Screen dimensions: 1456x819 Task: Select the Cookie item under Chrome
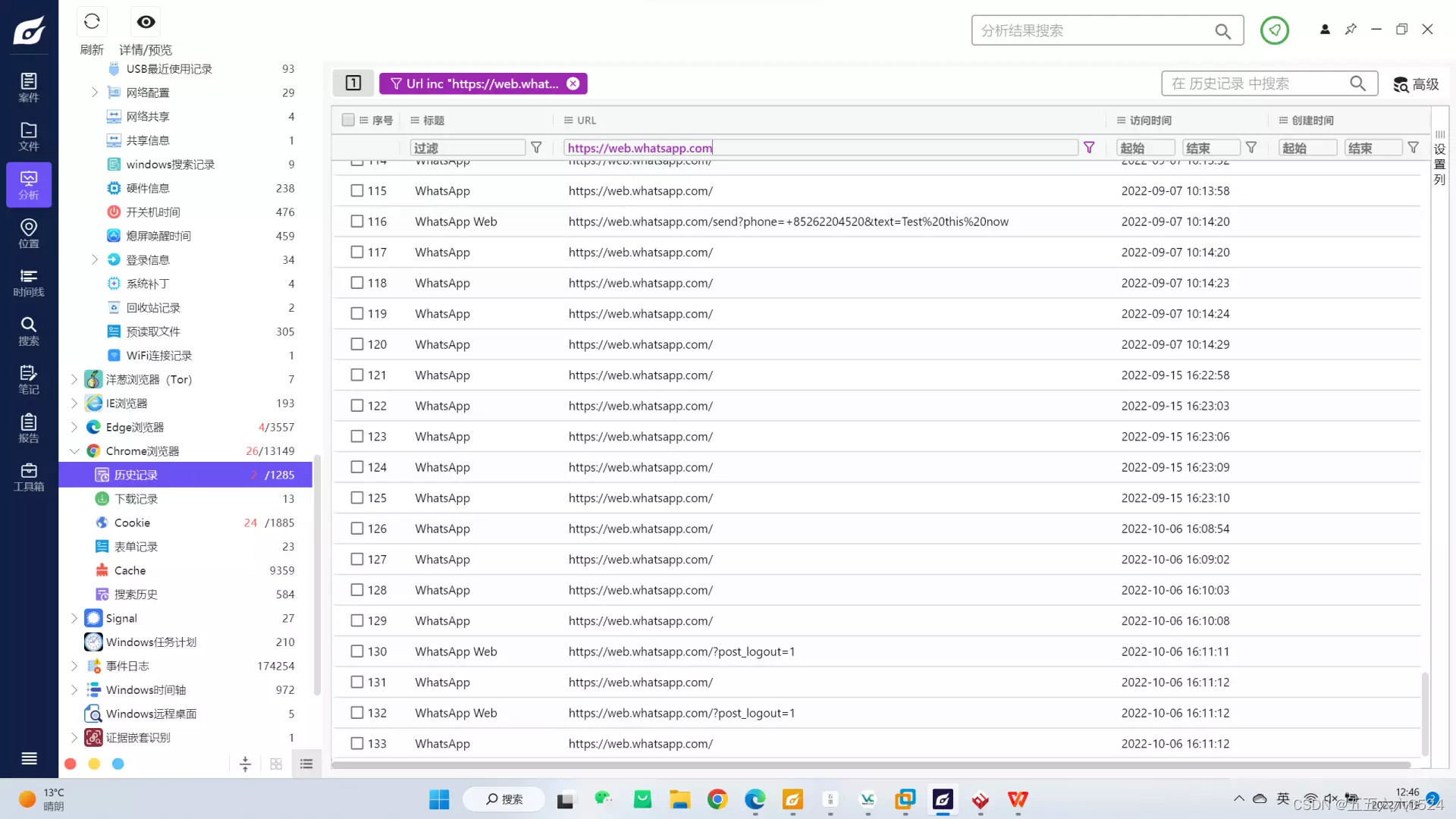pyautogui.click(x=132, y=522)
